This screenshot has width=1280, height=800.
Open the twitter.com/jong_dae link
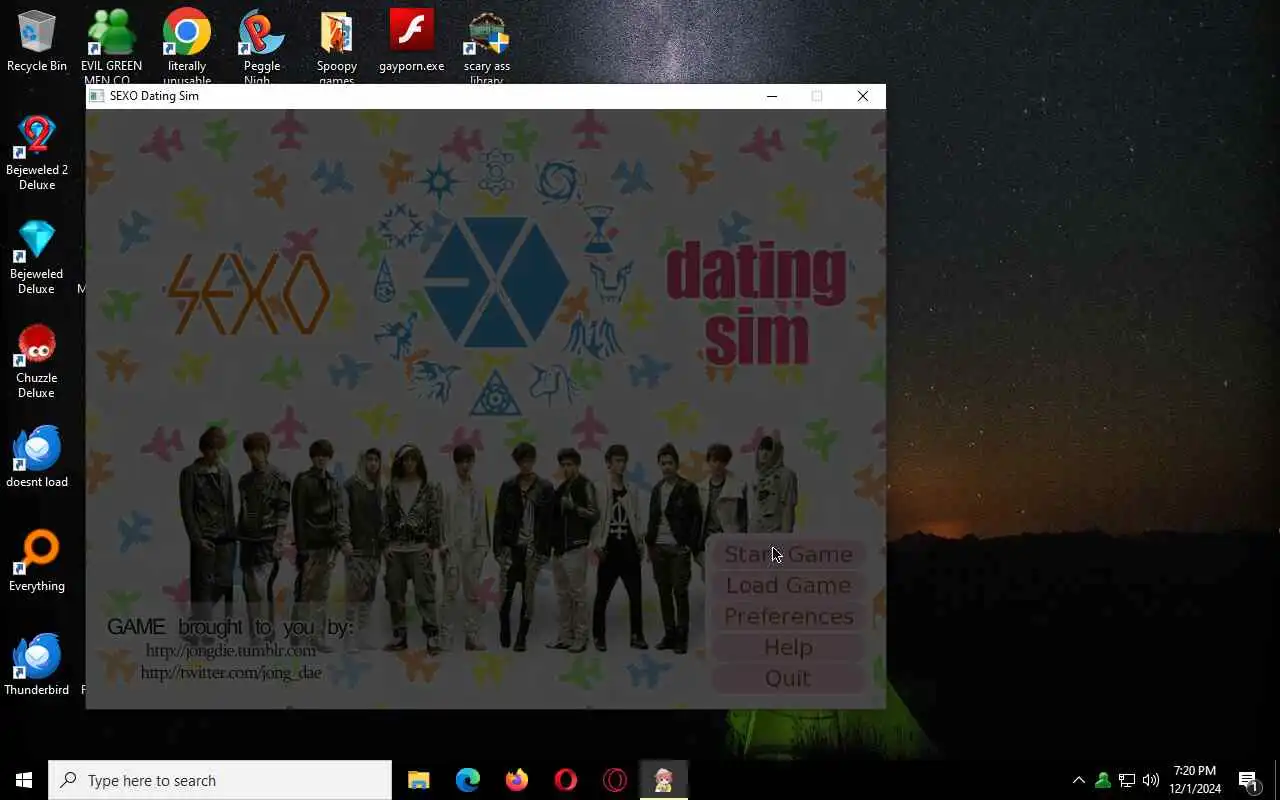point(231,673)
